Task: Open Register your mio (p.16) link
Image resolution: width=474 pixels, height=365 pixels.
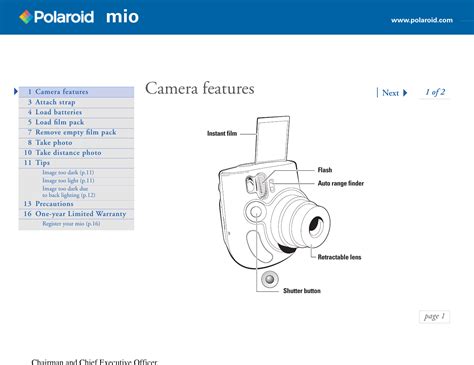Action: pos(71,224)
